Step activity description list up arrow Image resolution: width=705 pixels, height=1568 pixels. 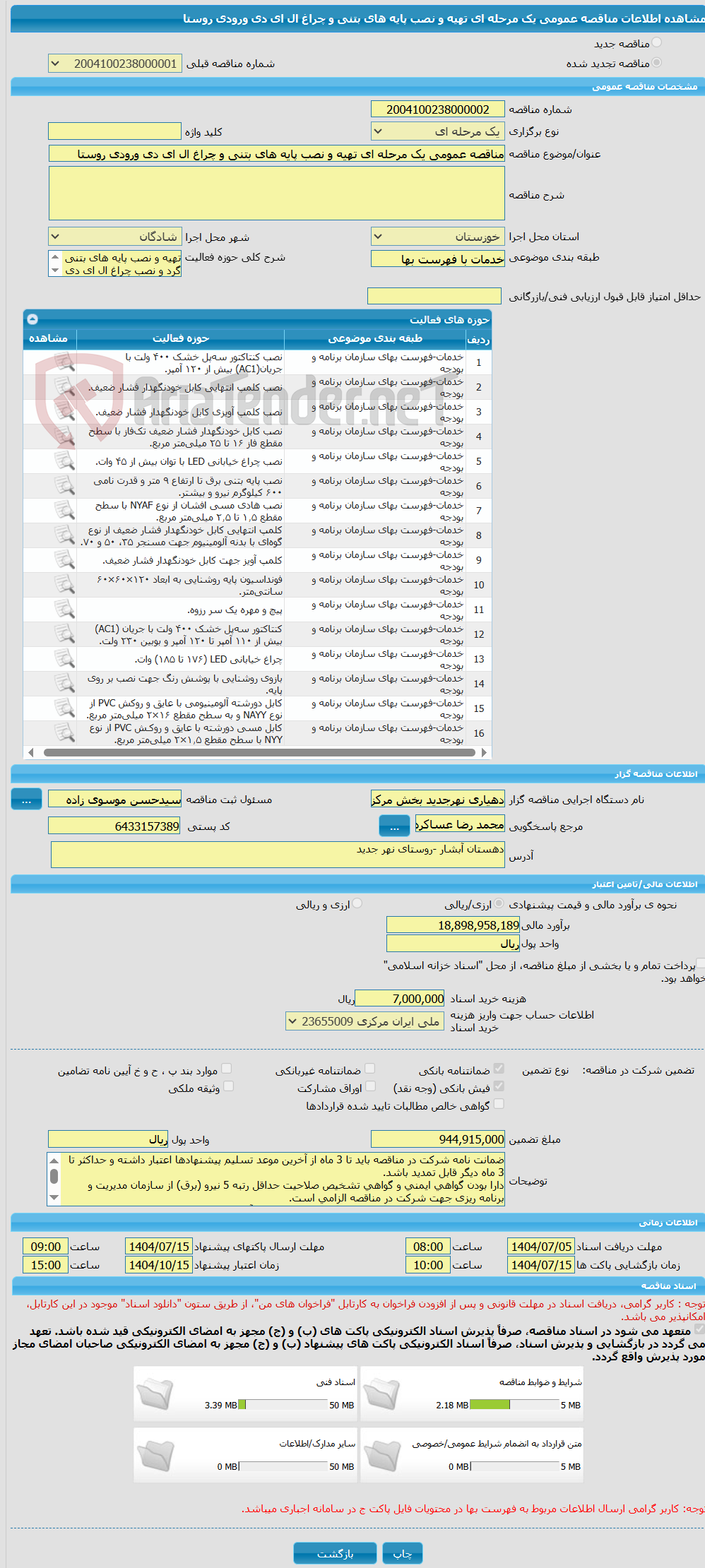[55, 257]
